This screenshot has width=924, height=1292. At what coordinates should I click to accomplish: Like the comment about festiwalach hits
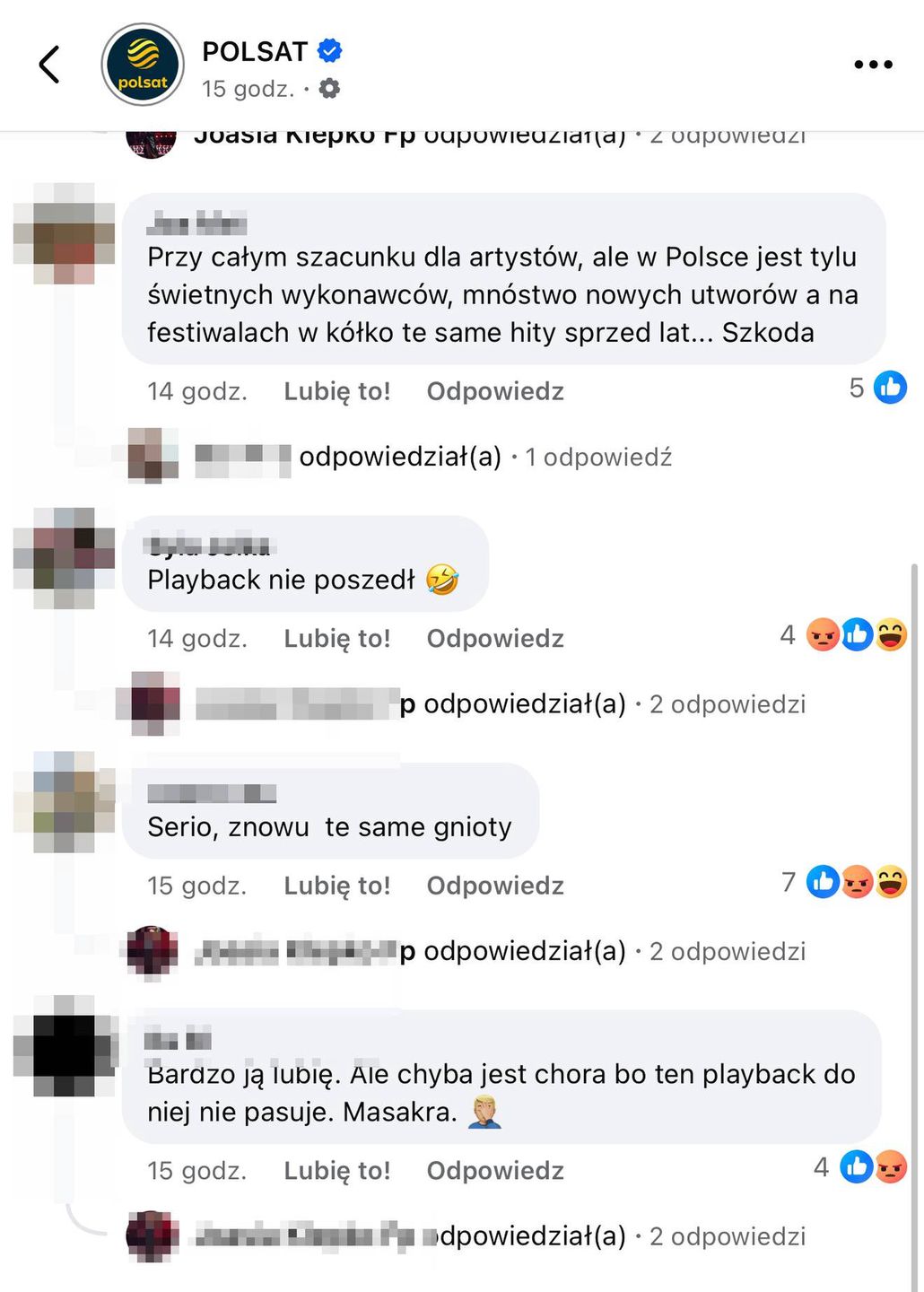tap(337, 391)
